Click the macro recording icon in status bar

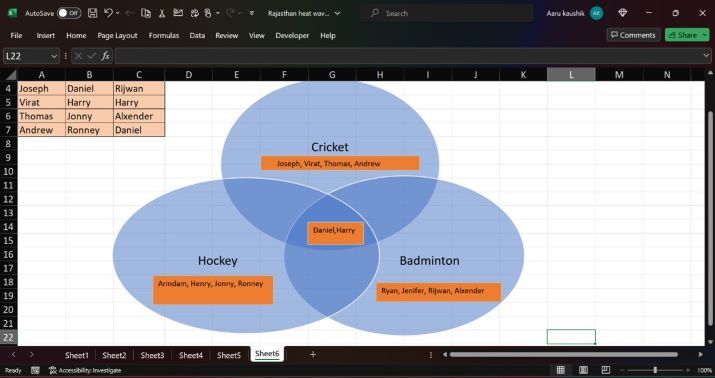point(35,370)
